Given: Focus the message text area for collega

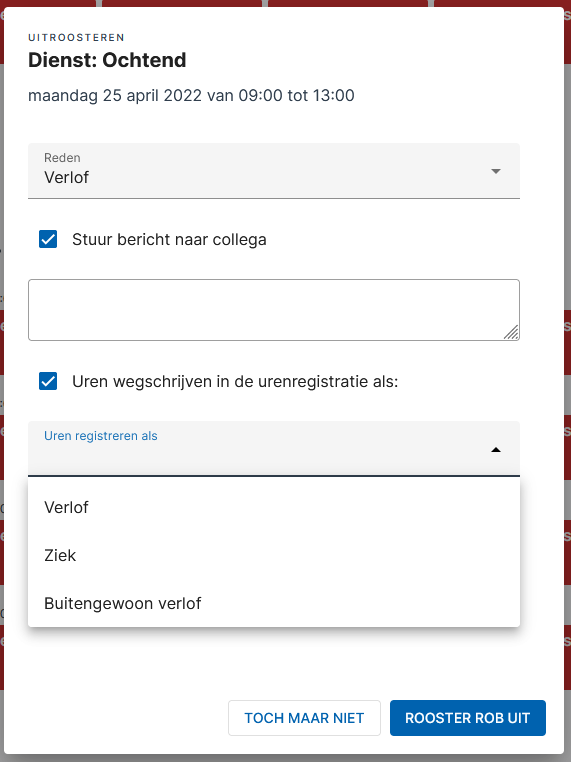Looking at the screenshot, I should pos(274,310).
